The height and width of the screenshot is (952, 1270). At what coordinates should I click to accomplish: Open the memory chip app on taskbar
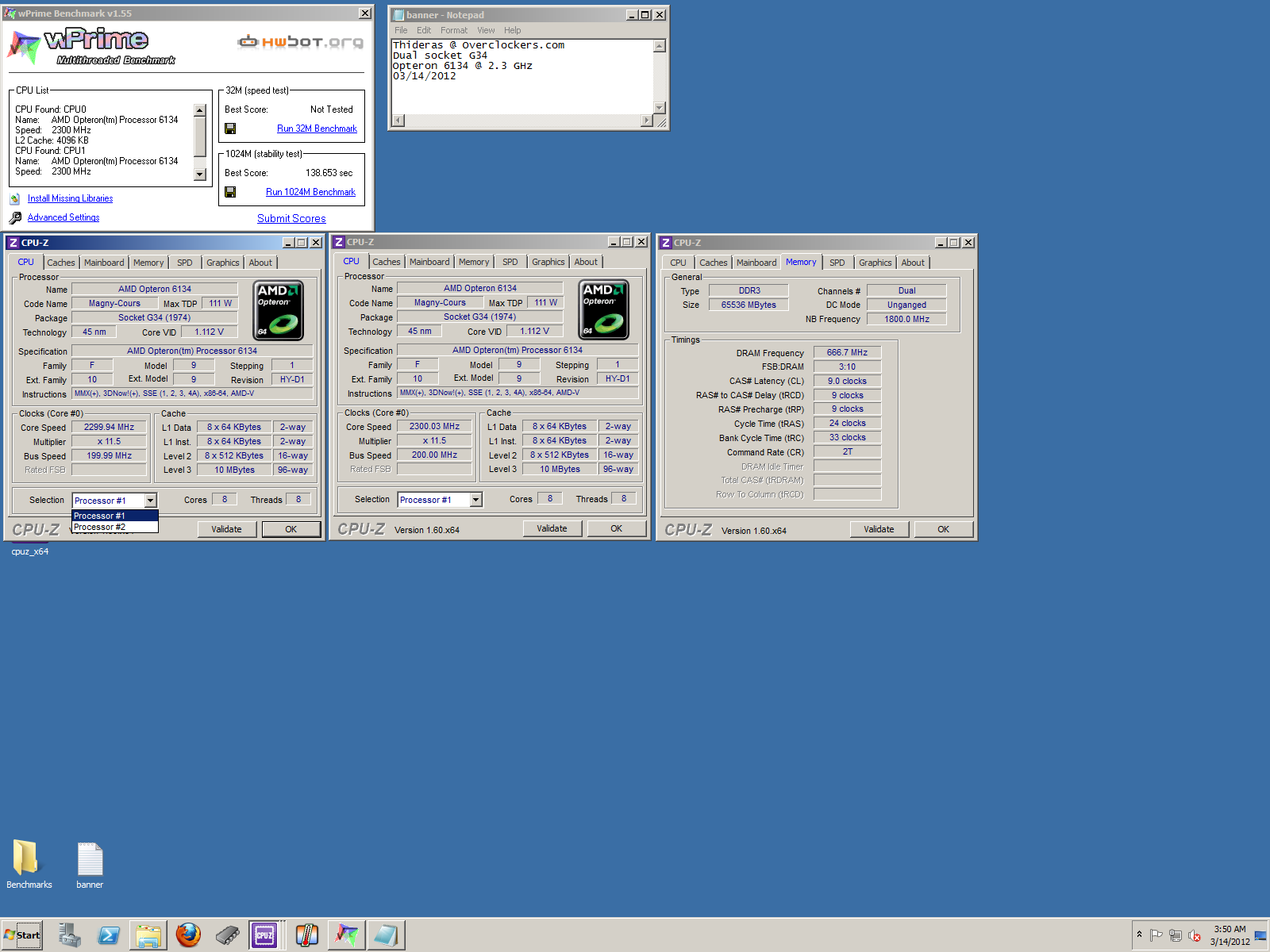227,935
